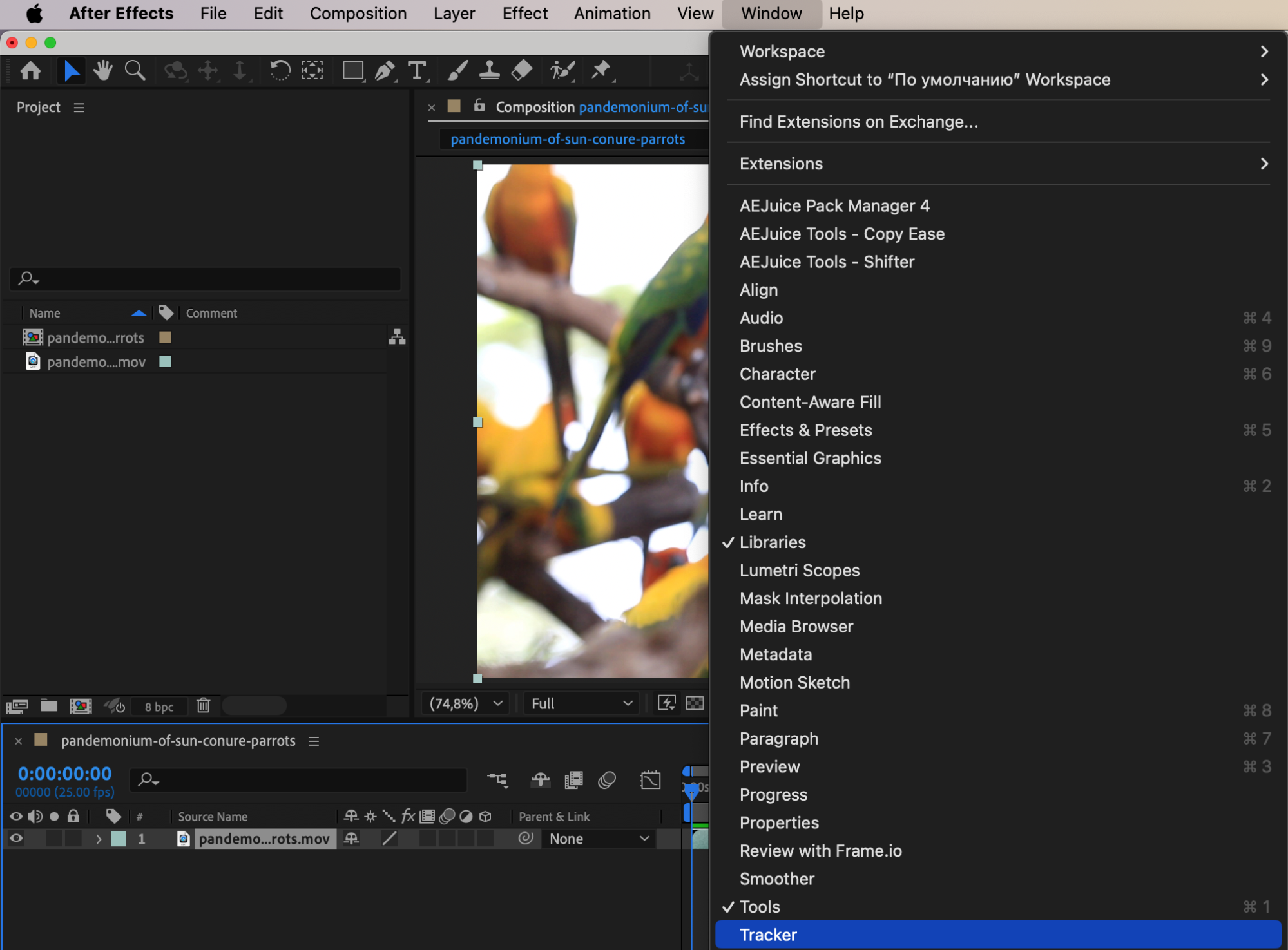The width and height of the screenshot is (1288, 950).
Task: Click the Project panel search field
Action: coord(206,279)
